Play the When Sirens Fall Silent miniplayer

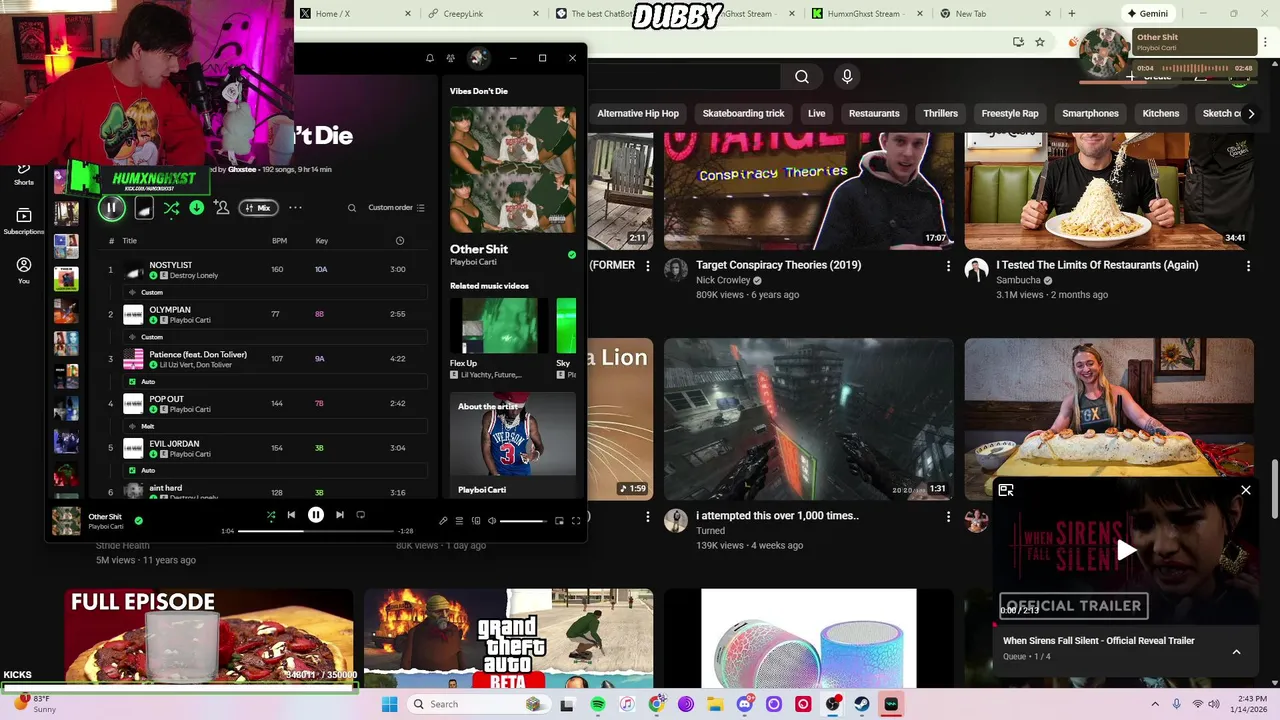click(1126, 550)
